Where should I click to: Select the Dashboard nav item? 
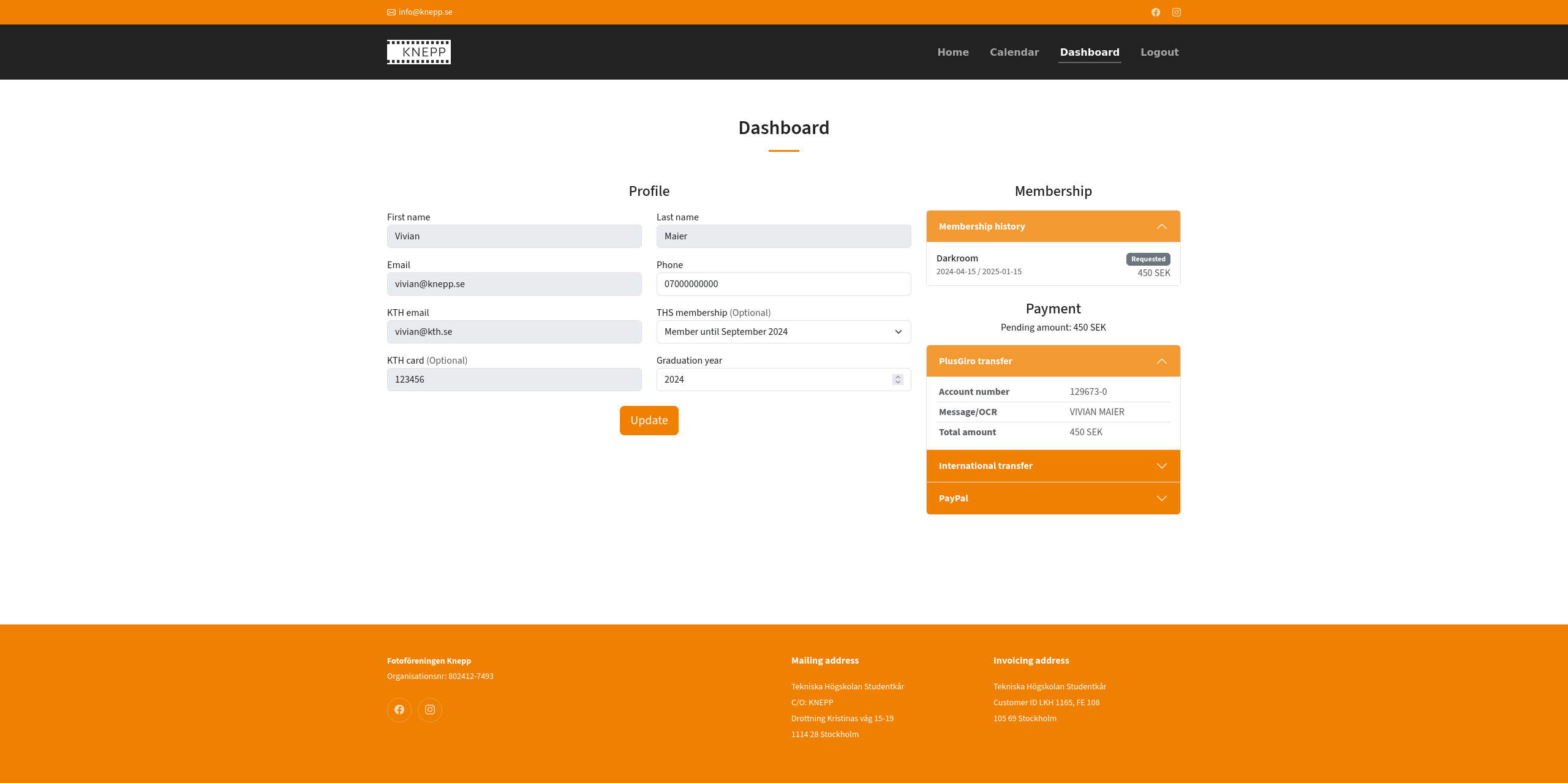(1090, 52)
